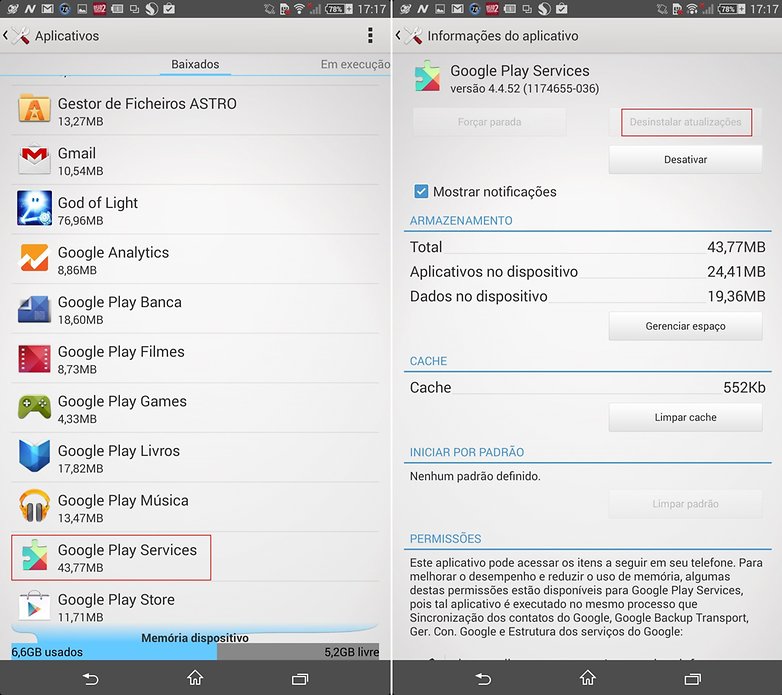Select the God of Light app icon

[34, 208]
